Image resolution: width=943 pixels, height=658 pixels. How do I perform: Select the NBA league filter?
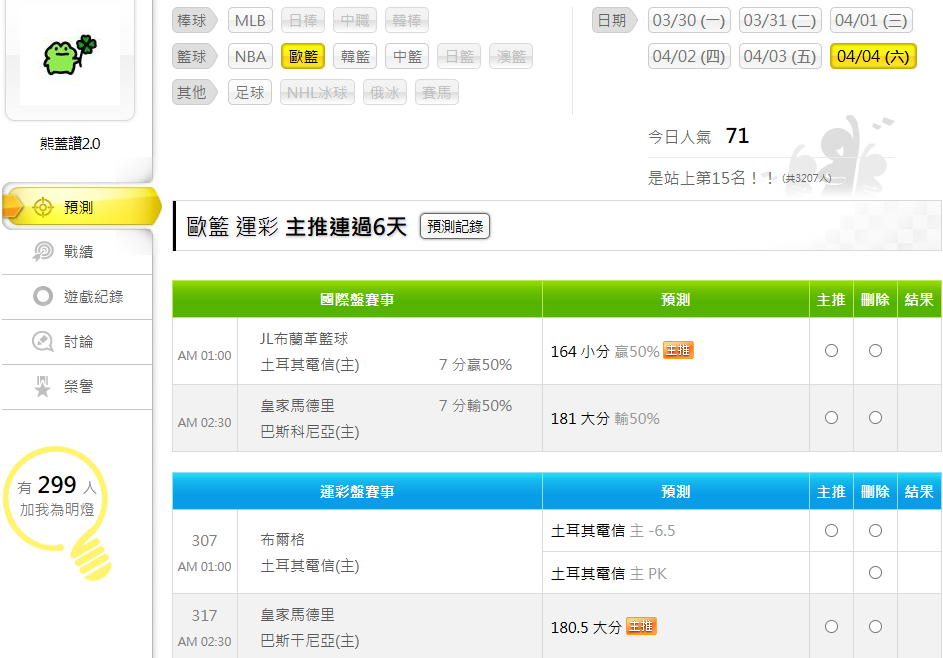[x=250, y=57]
